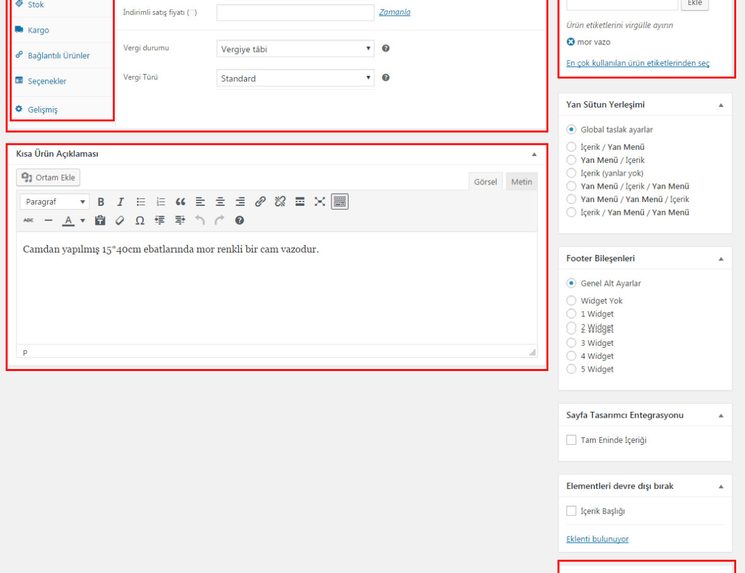
Task: Switch to Görsel editor tab
Action: click(x=485, y=181)
